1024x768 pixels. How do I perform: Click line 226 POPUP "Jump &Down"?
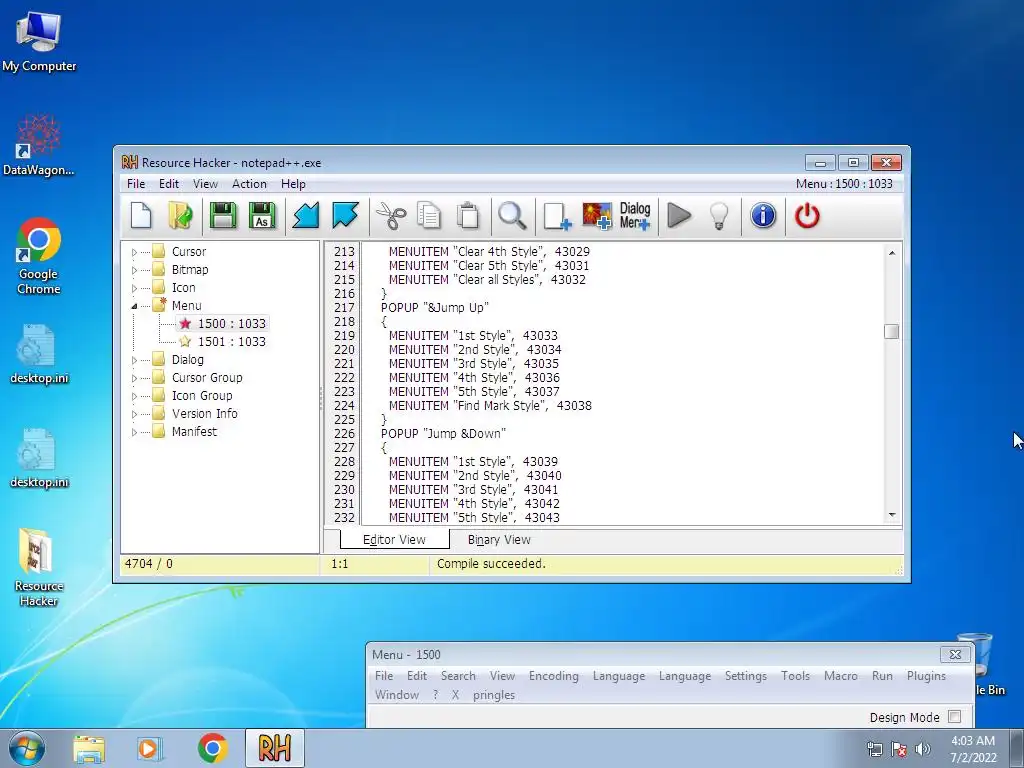coord(443,434)
